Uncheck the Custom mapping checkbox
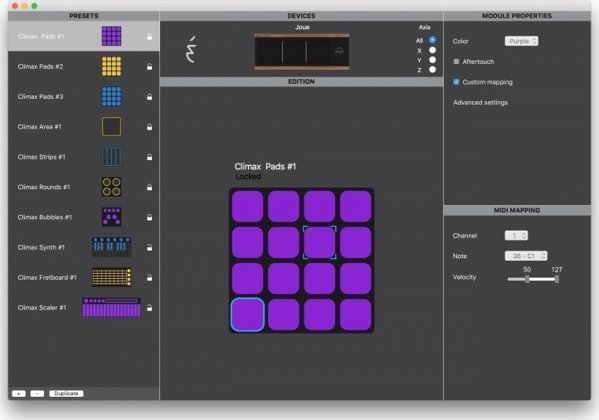599x420 pixels. tap(456, 82)
